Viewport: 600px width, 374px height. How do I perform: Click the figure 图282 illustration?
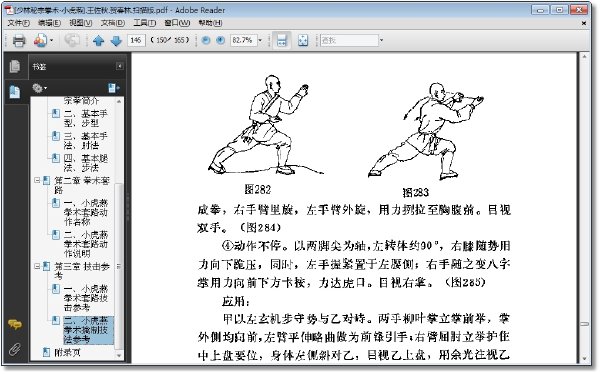(x=266, y=124)
